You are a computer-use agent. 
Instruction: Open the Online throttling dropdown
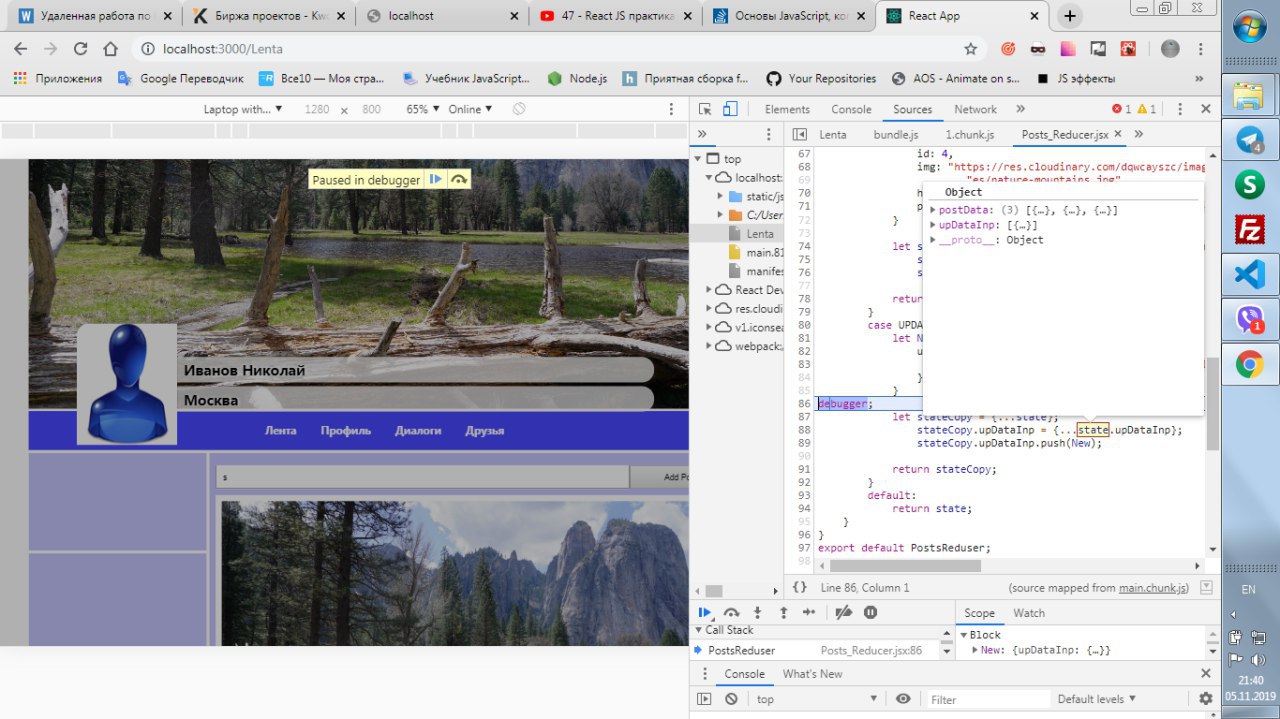[470, 109]
